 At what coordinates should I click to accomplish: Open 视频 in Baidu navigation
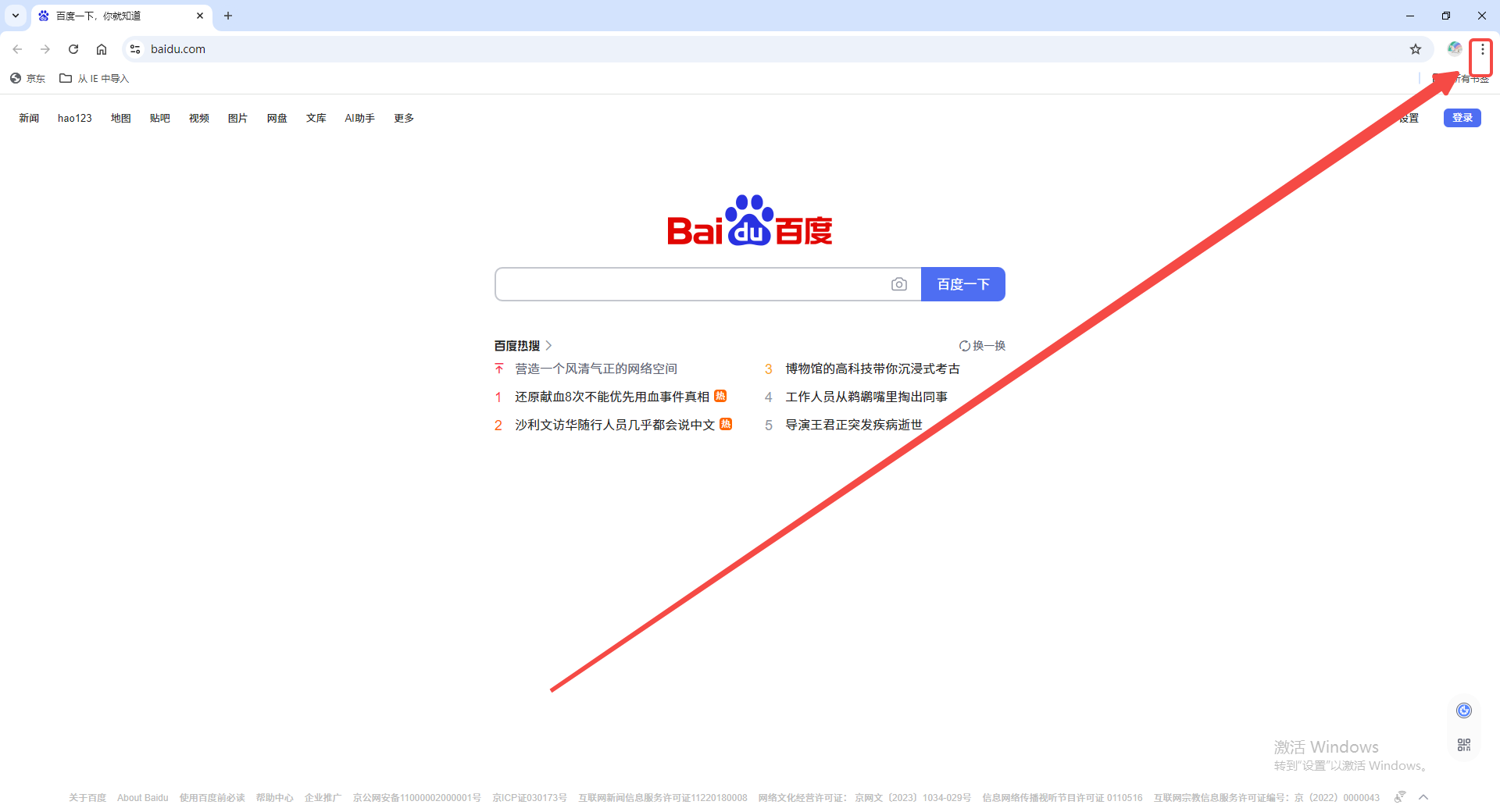(199, 118)
